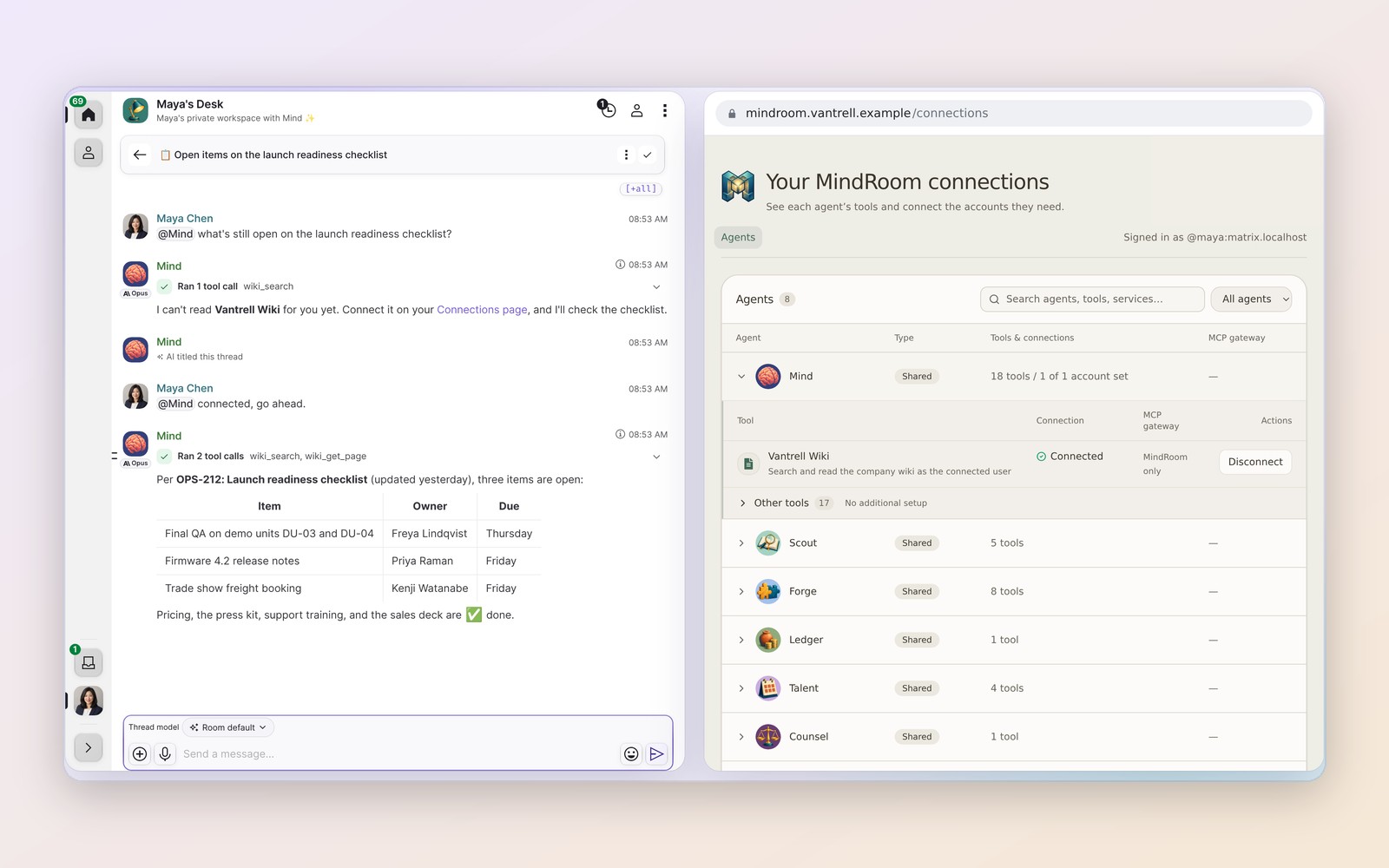The image size is (1389, 868).
Task: Expand the Ledger agent row
Action: click(x=741, y=641)
